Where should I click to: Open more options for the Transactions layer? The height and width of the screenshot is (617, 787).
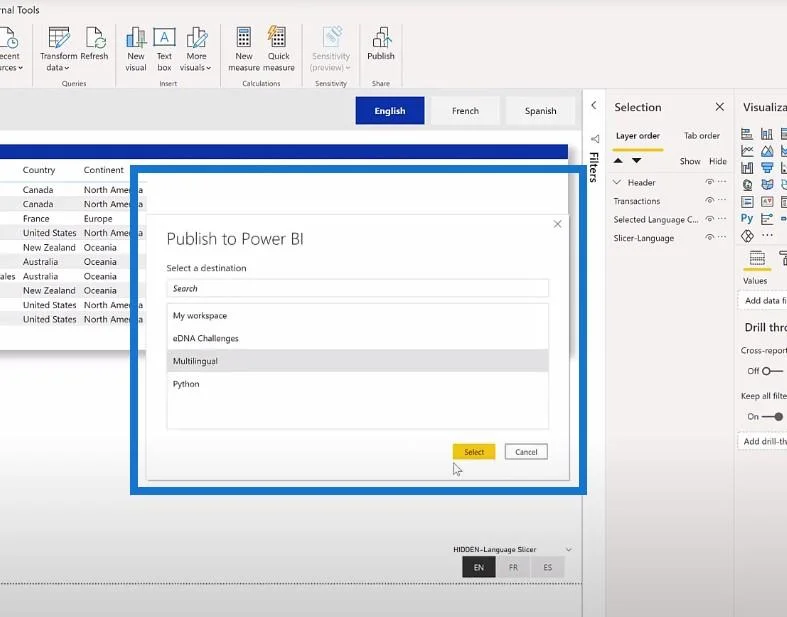[722, 200]
